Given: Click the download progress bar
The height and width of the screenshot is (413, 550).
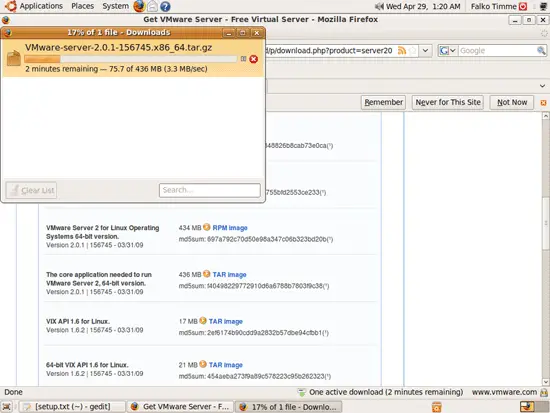Looking at the screenshot, I should click(x=131, y=59).
